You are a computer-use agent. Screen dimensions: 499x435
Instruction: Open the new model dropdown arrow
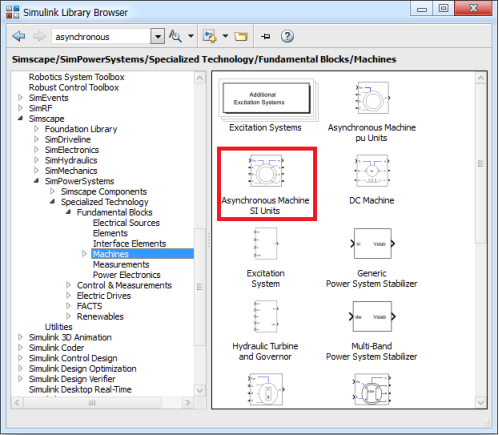point(225,36)
